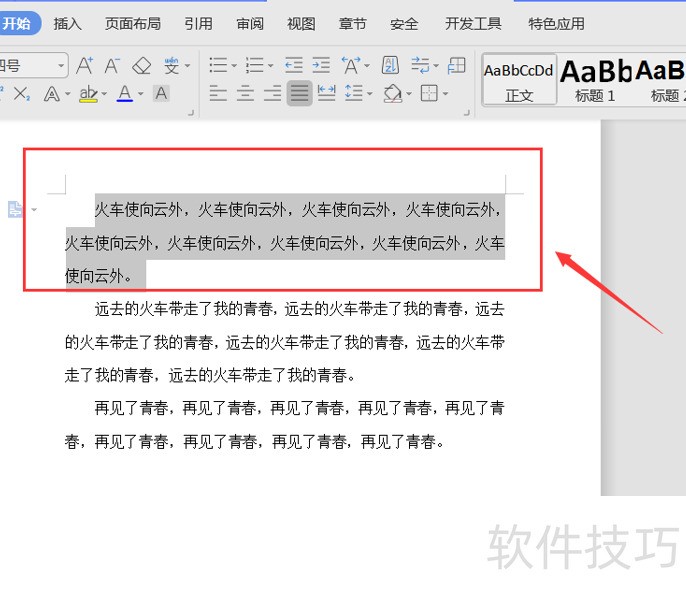Expand the Chinese layout dropdown arrow
686x598 pixels.
[367, 66]
